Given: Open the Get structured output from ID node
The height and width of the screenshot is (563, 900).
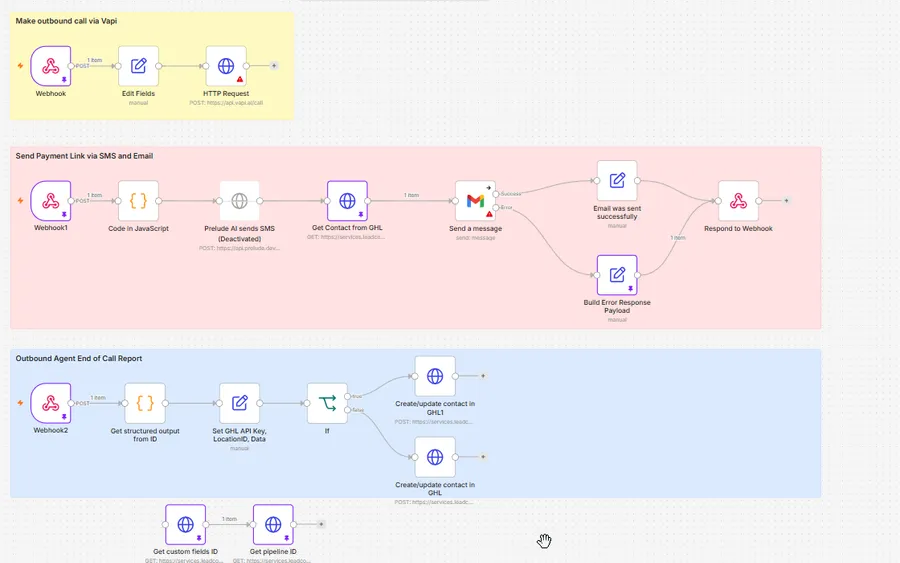Looking at the screenshot, I should tap(145, 403).
